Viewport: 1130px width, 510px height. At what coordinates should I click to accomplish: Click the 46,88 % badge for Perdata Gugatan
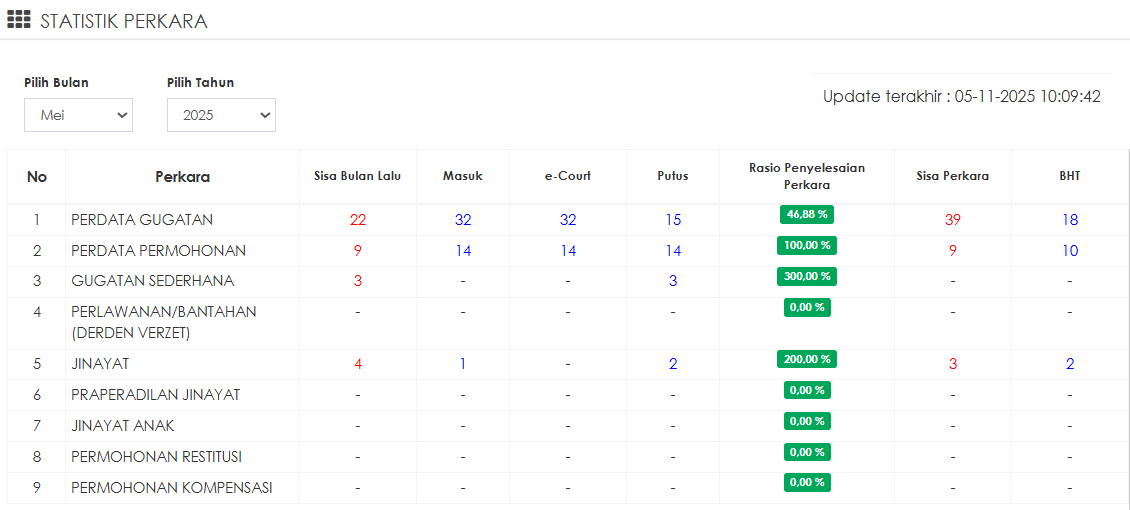pyautogui.click(x=806, y=214)
